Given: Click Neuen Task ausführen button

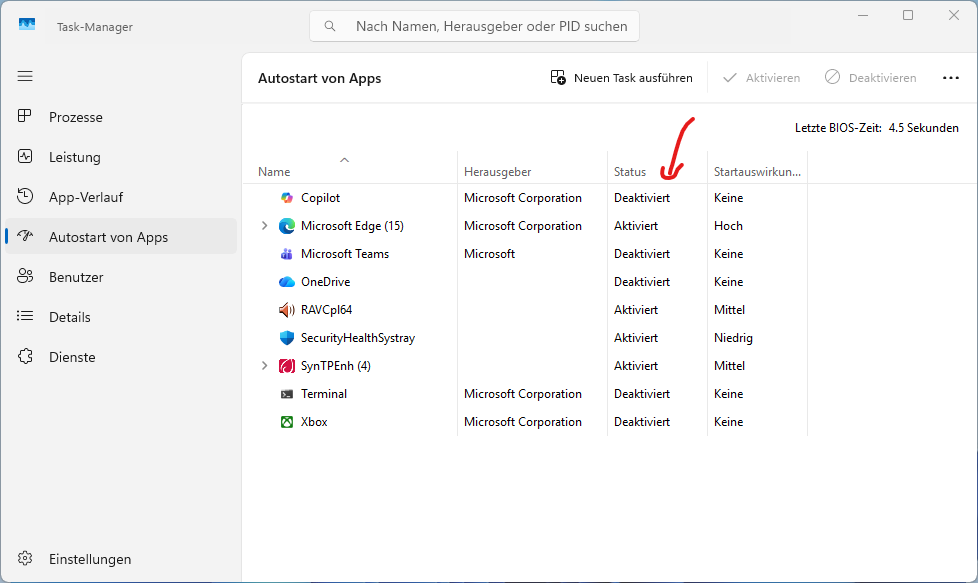Looking at the screenshot, I should pyautogui.click(x=621, y=78).
